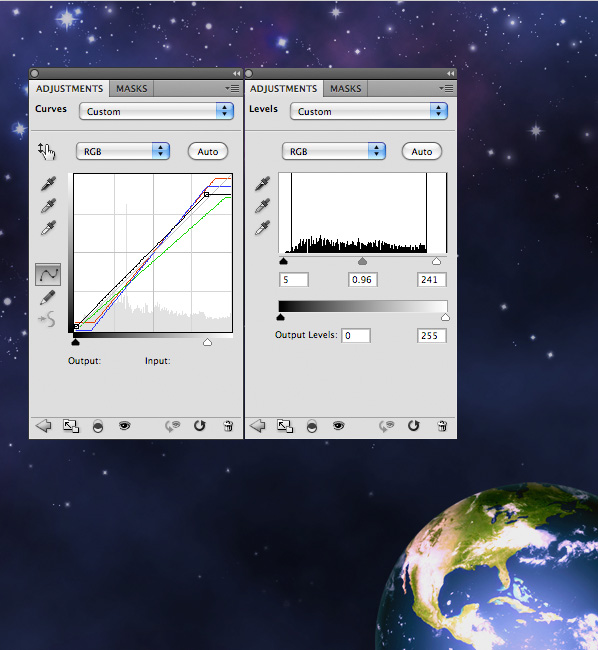Click the Levels input highlight slider
Viewport: 598px width, 650px height.
point(436,261)
